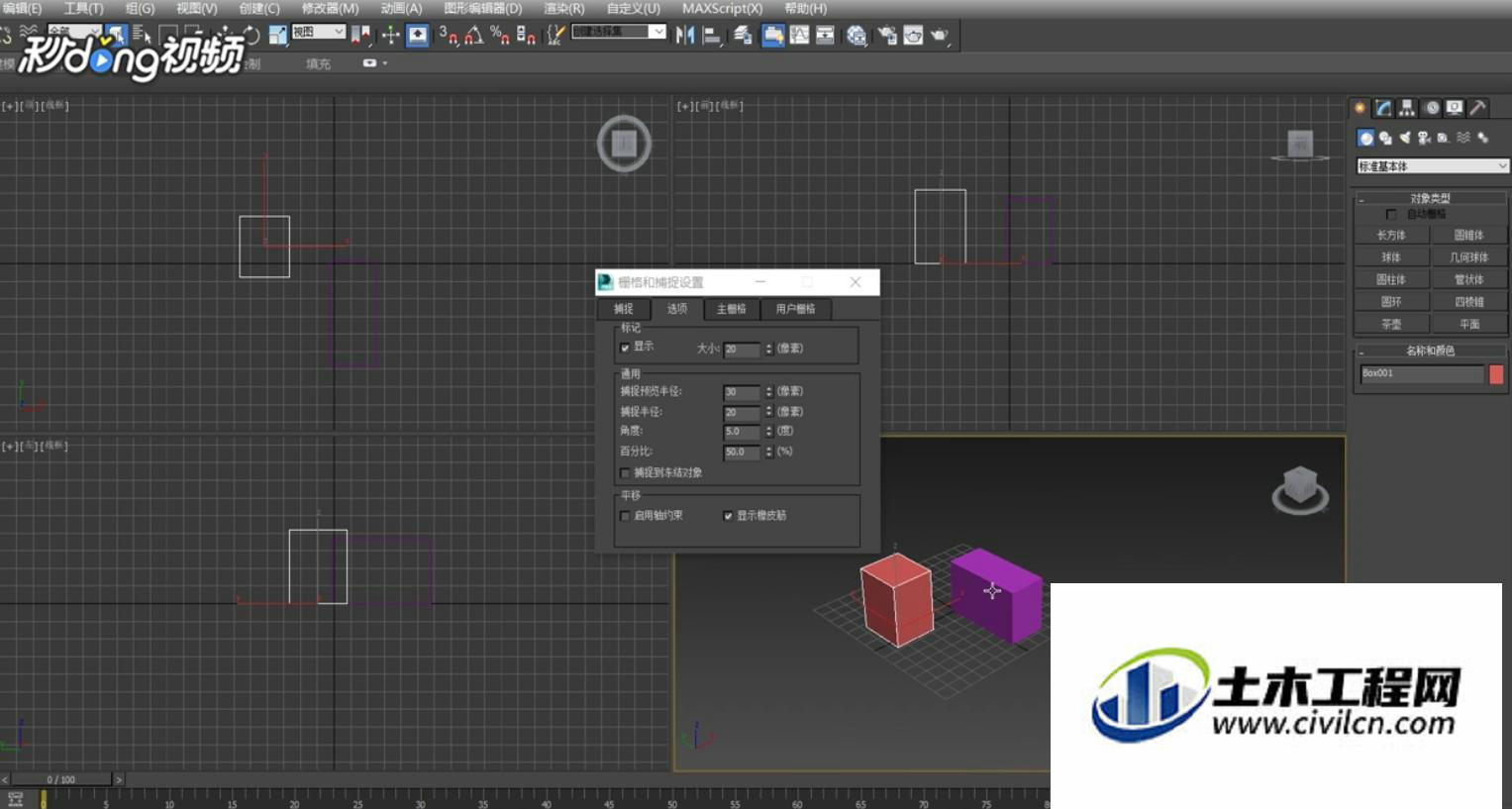Click the 茶壶 button

point(1391,325)
